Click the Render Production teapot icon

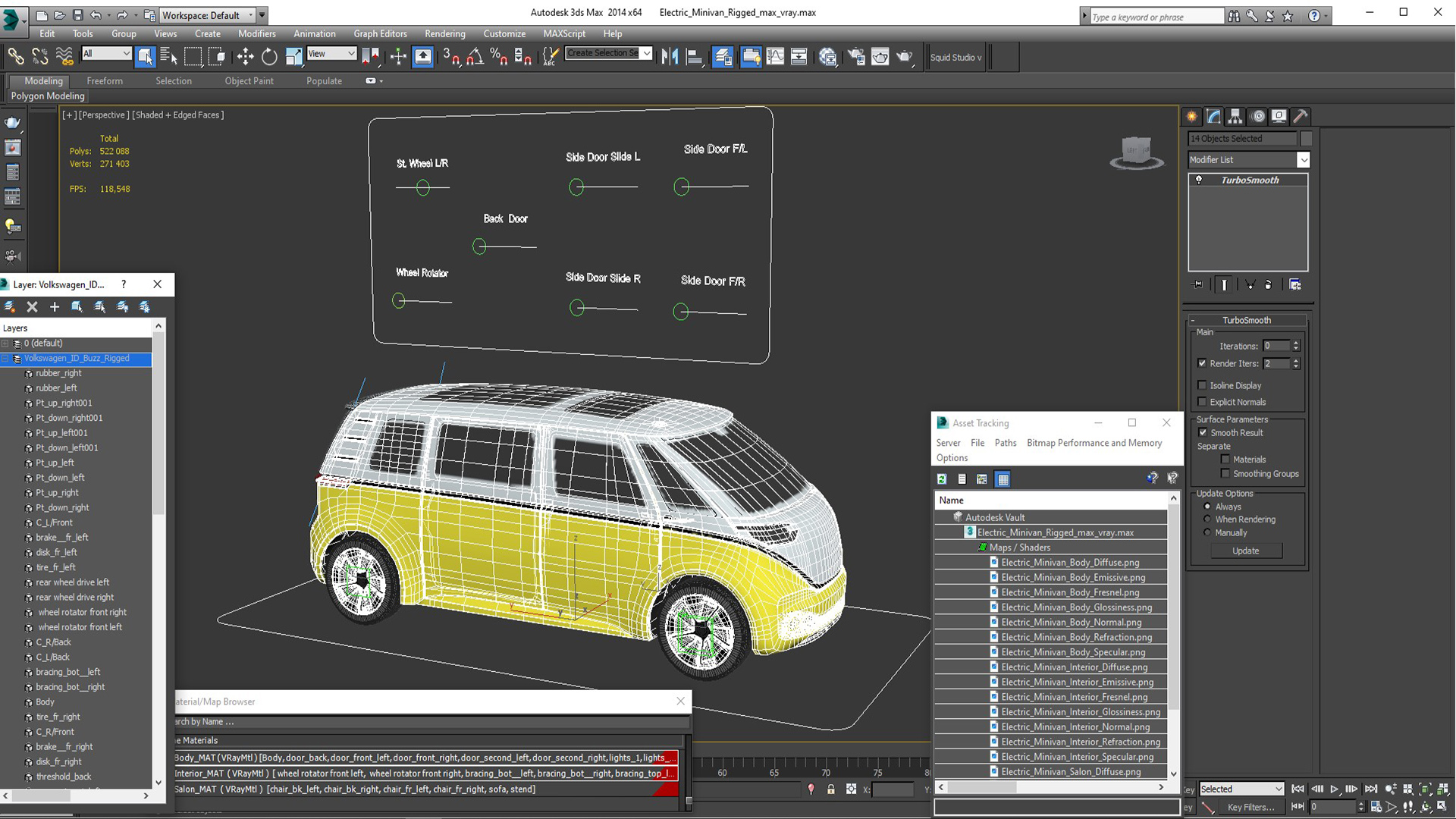[905, 56]
